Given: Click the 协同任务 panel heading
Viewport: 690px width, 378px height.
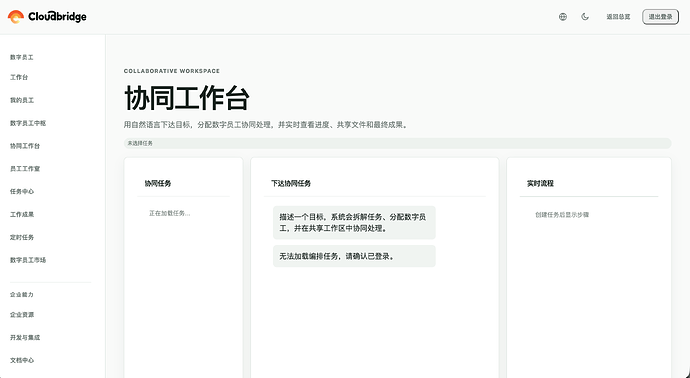Looking at the screenshot, I should 158,183.
